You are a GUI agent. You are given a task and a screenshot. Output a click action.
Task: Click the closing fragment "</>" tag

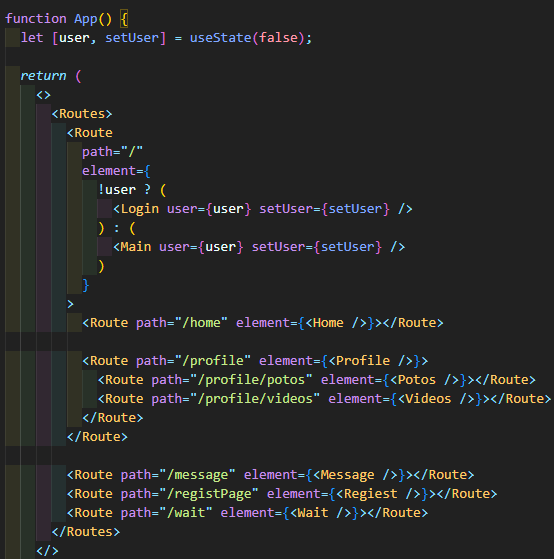(x=47, y=550)
